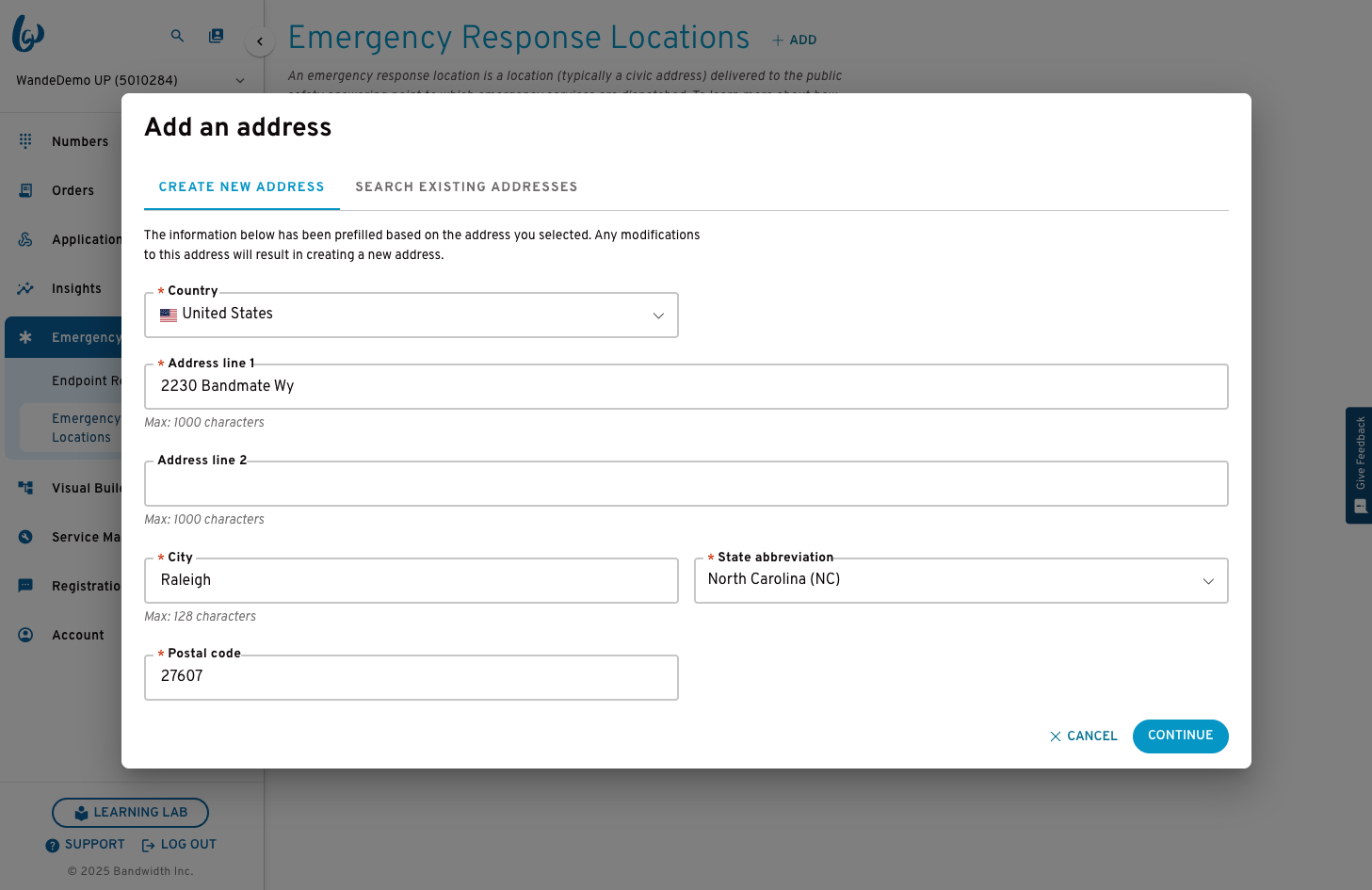Viewport: 1372px width, 890px height.
Task: Click the Continue button
Action: point(1180,736)
